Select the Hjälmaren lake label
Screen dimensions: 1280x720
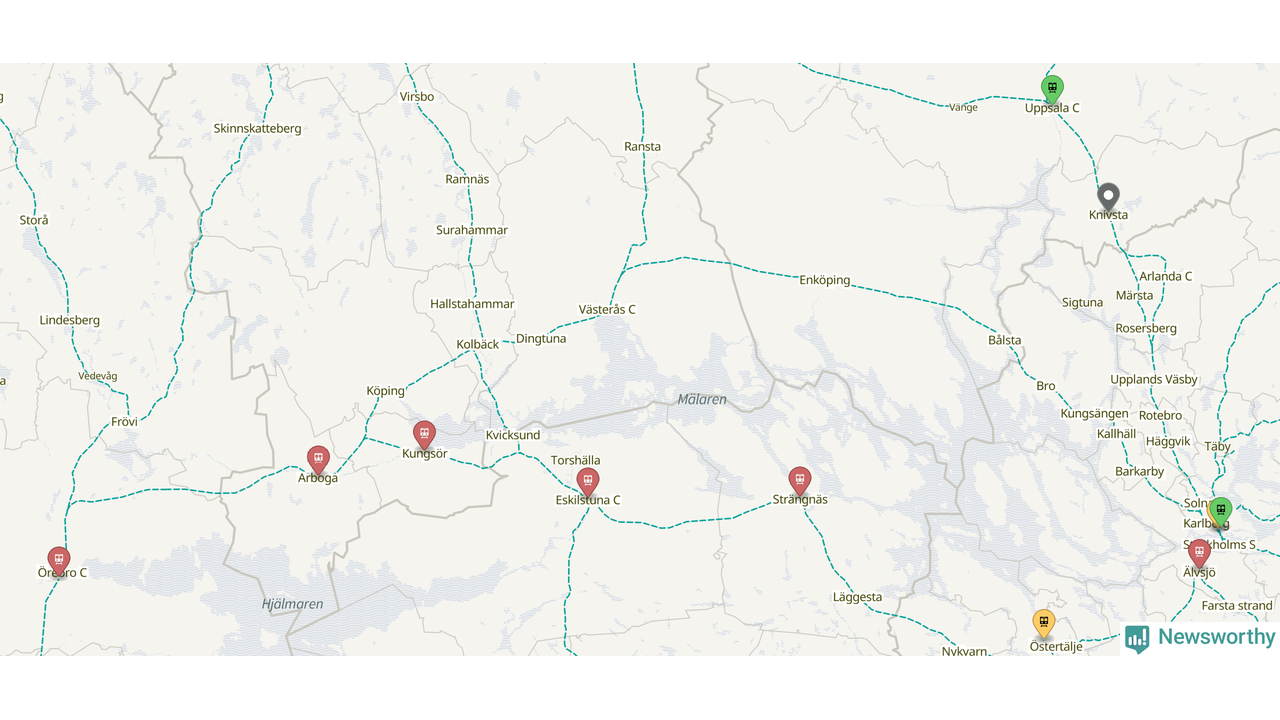292,604
